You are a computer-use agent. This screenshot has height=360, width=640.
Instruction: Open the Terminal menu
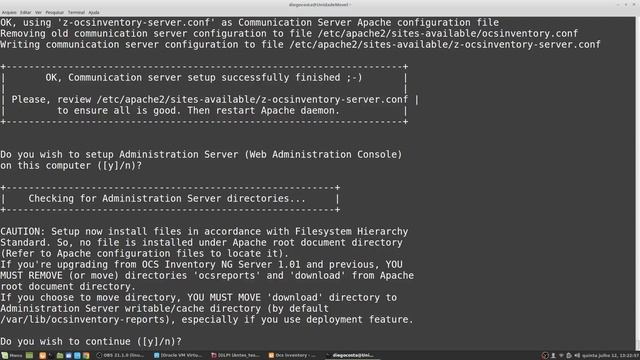76,12
